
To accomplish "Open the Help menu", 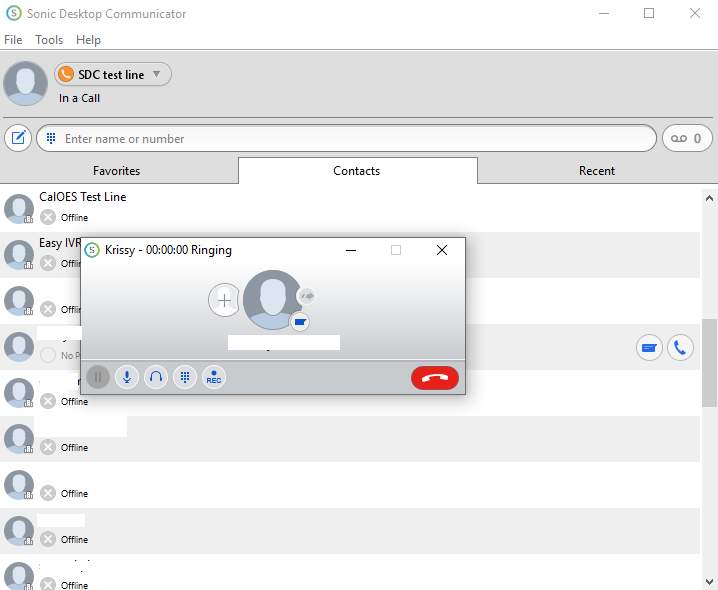I will (x=88, y=40).
